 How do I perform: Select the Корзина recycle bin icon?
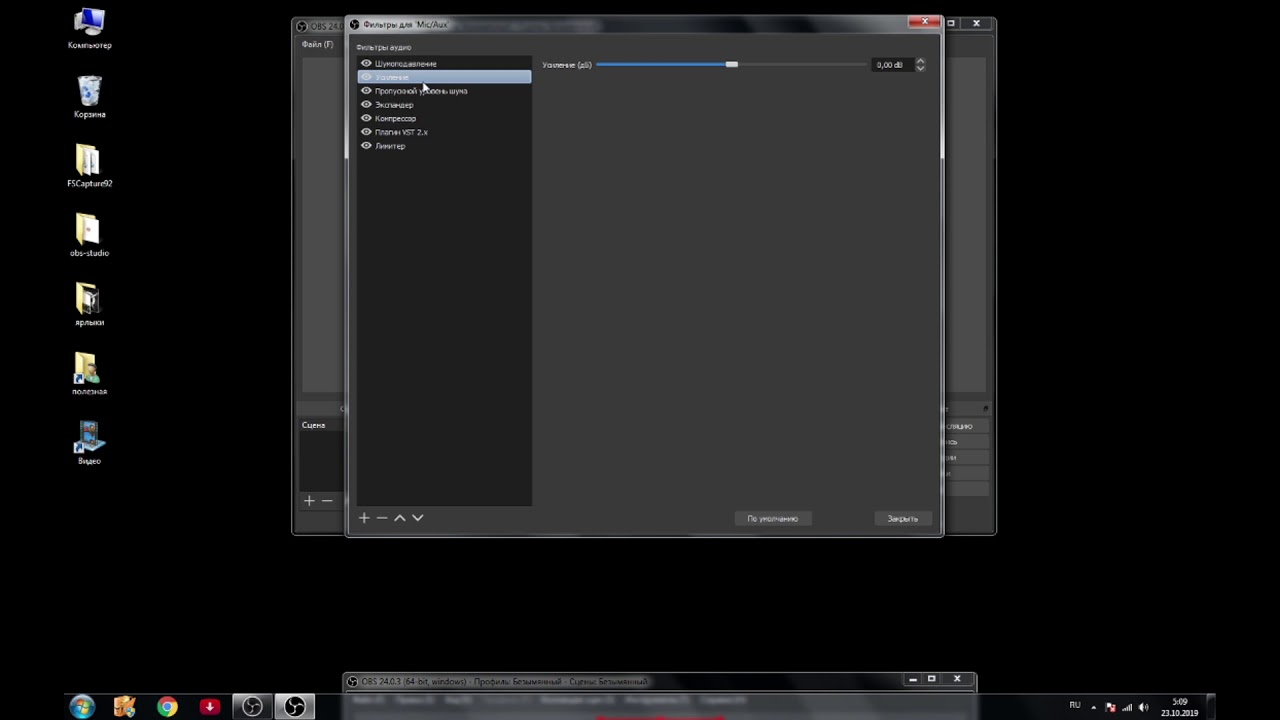(x=89, y=97)
